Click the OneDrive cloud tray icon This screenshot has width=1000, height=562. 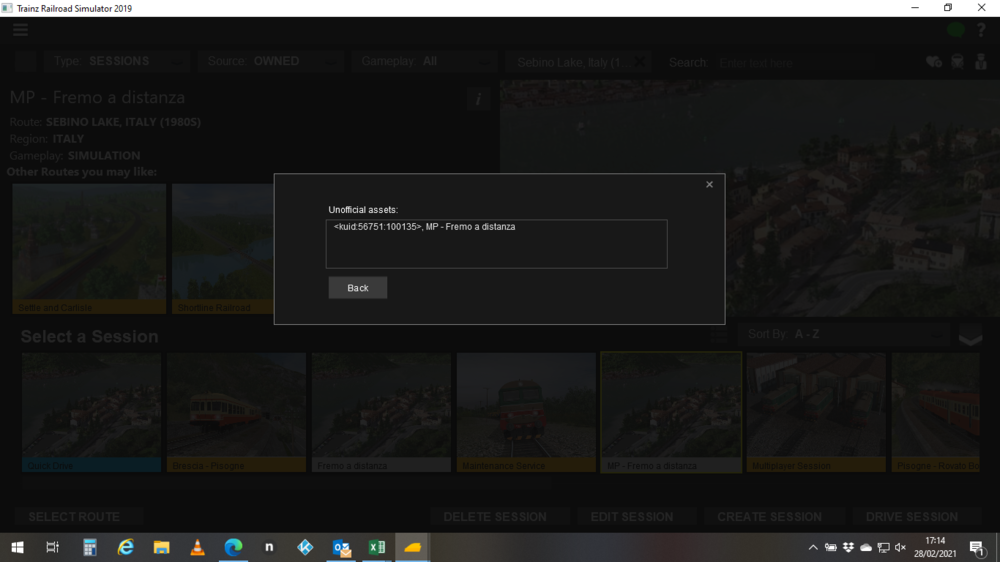pyautogui.click(x=865, y=547)
